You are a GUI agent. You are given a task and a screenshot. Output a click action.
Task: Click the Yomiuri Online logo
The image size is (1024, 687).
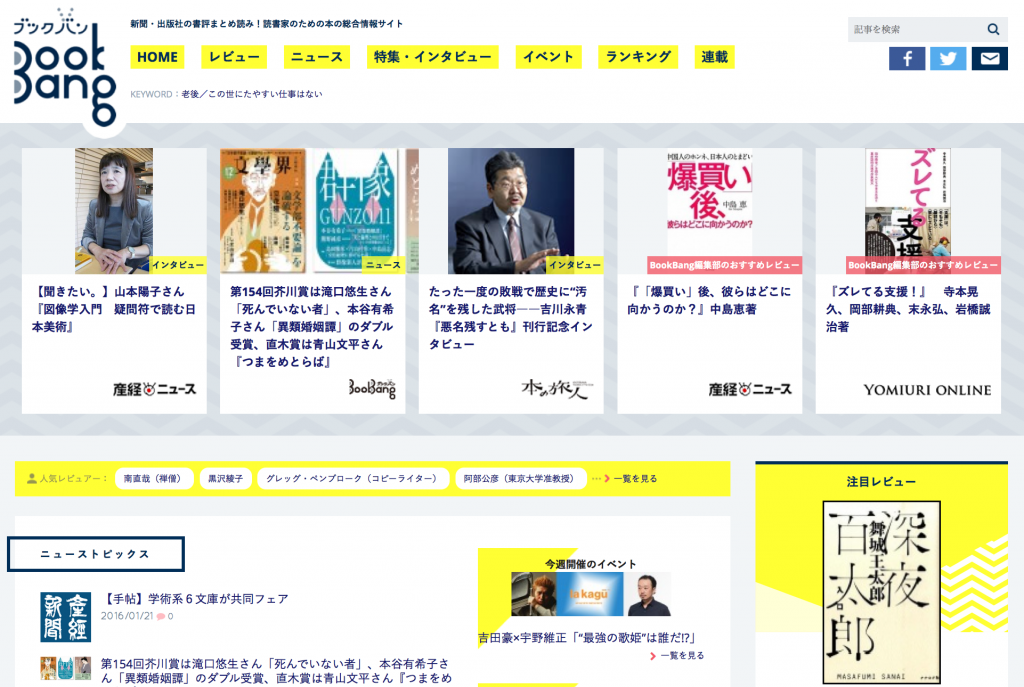click(x=927, y=390)
